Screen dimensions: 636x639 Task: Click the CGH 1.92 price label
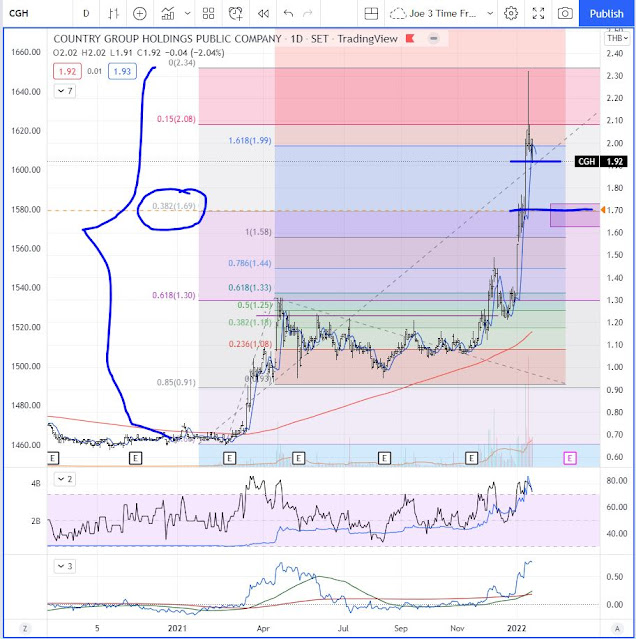[600, 161]
